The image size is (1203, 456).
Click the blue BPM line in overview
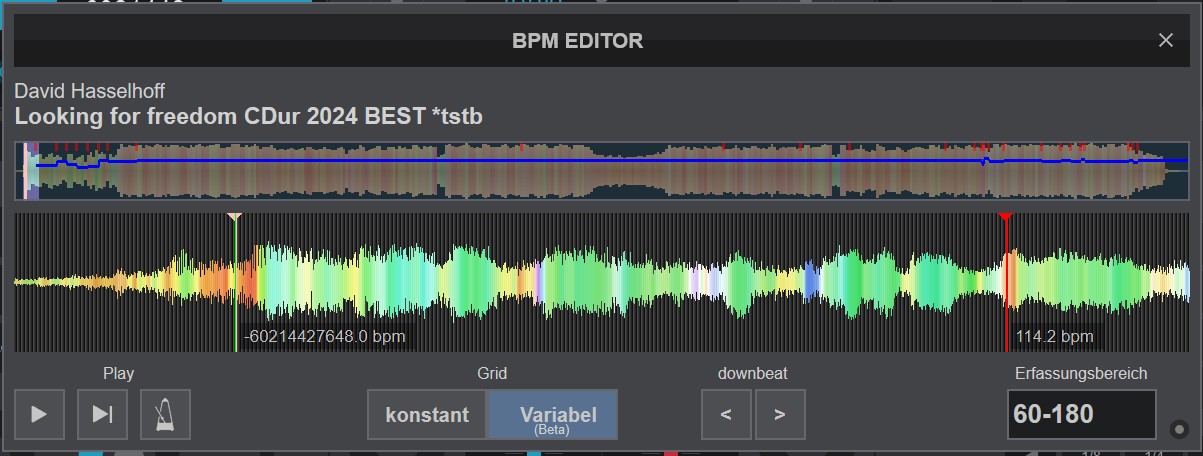coord(500,160)
